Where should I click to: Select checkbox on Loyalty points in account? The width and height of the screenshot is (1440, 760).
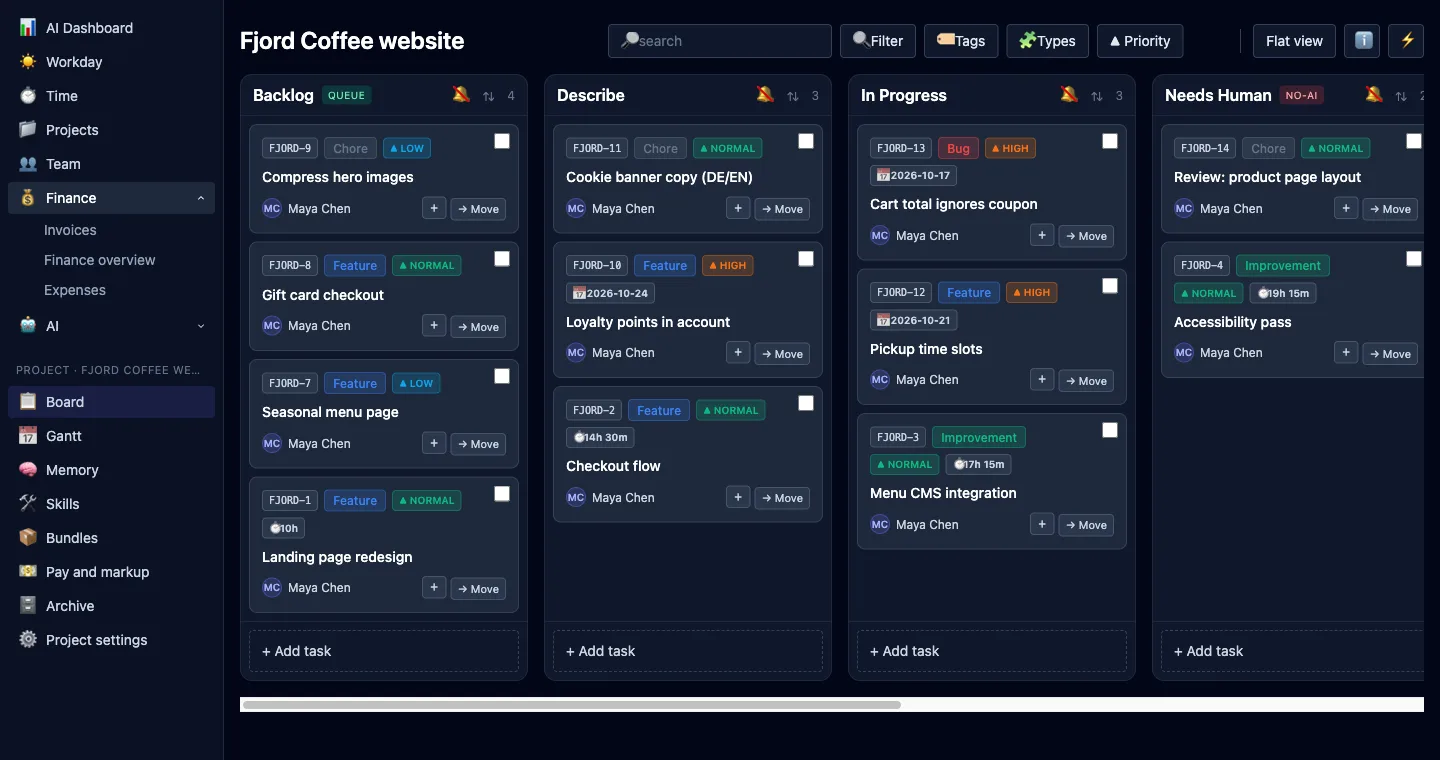coord(806,259)
